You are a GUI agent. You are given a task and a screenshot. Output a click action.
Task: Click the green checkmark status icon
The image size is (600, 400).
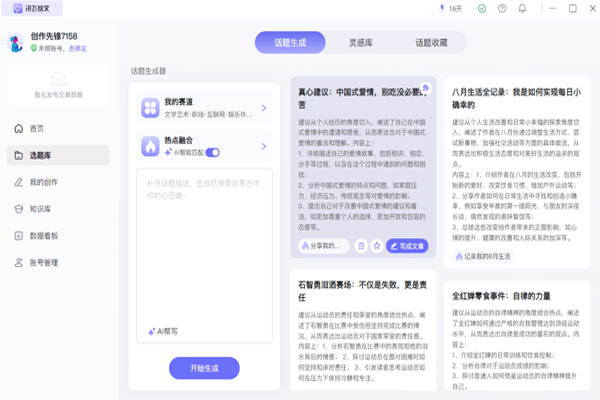tap(484, 8)
